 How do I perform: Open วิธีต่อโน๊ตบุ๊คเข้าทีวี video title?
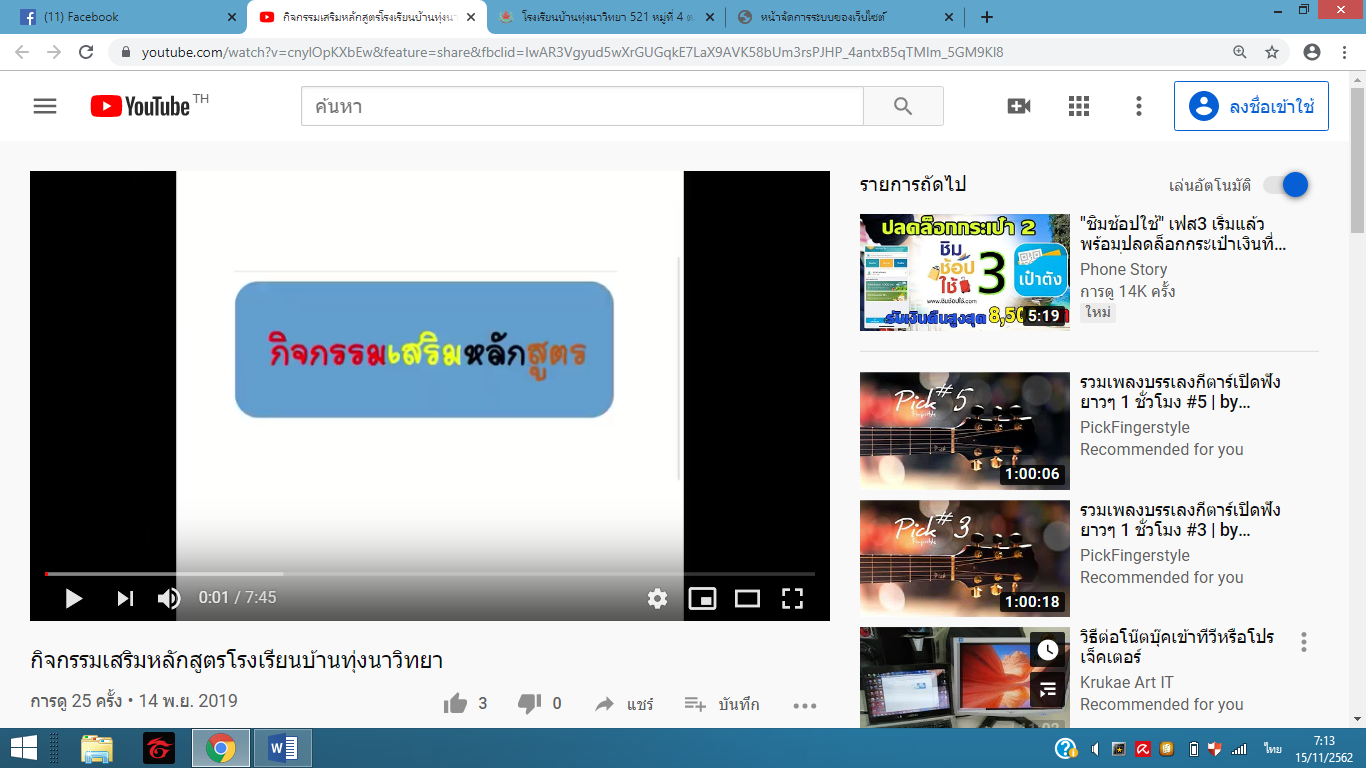pos(1177,647)
